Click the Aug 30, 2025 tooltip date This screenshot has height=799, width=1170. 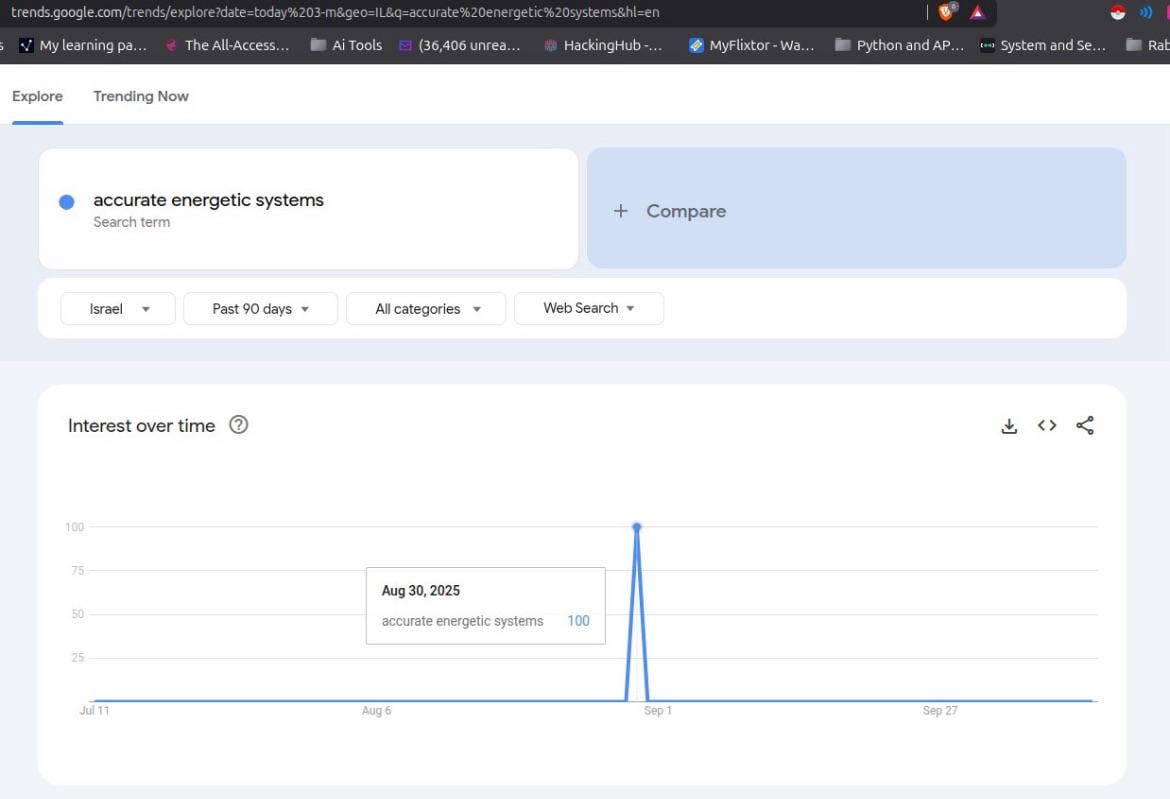pyautogui.click(x=421, y=591)
